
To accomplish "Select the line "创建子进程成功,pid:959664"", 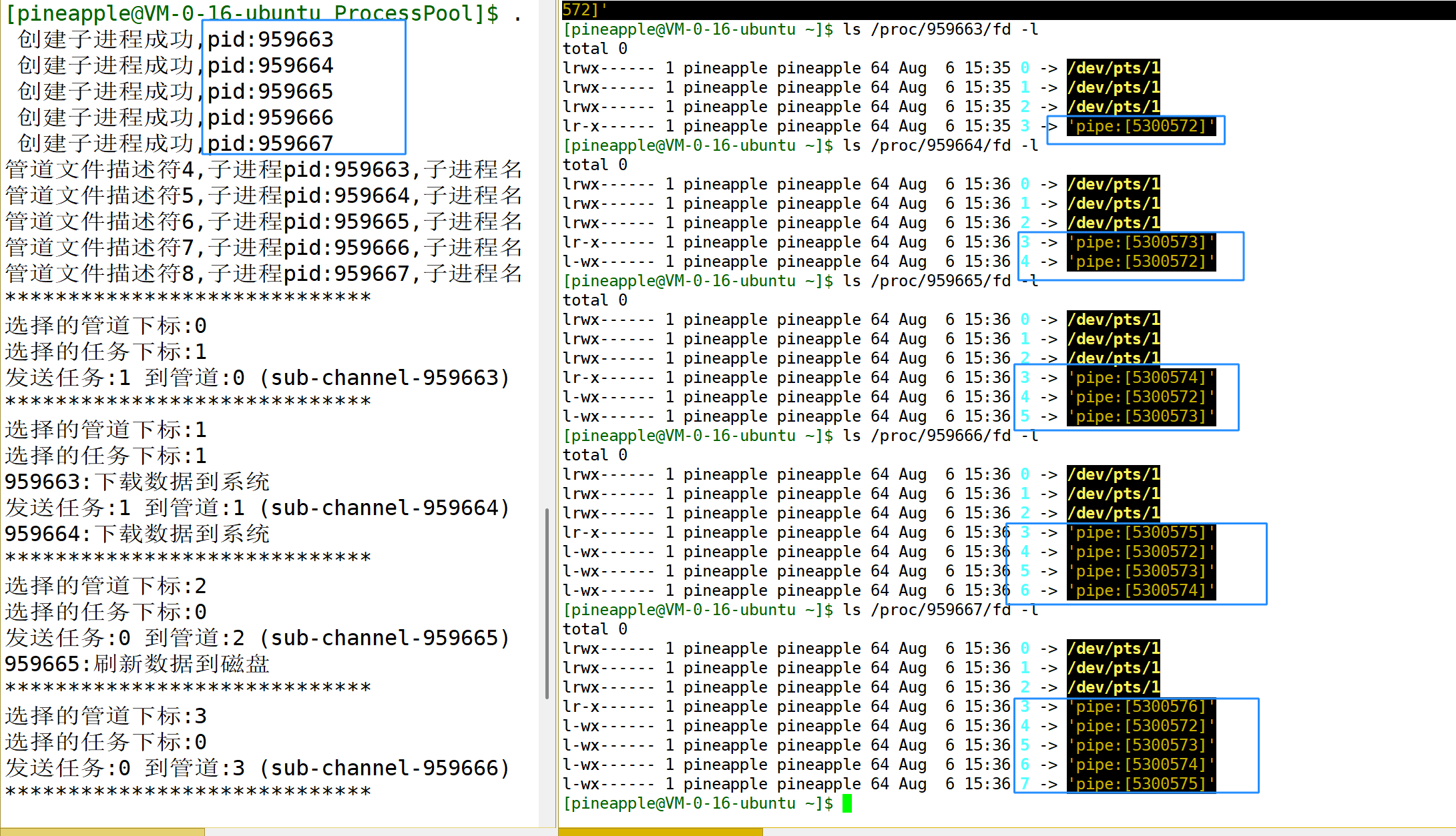I will 176,65.
